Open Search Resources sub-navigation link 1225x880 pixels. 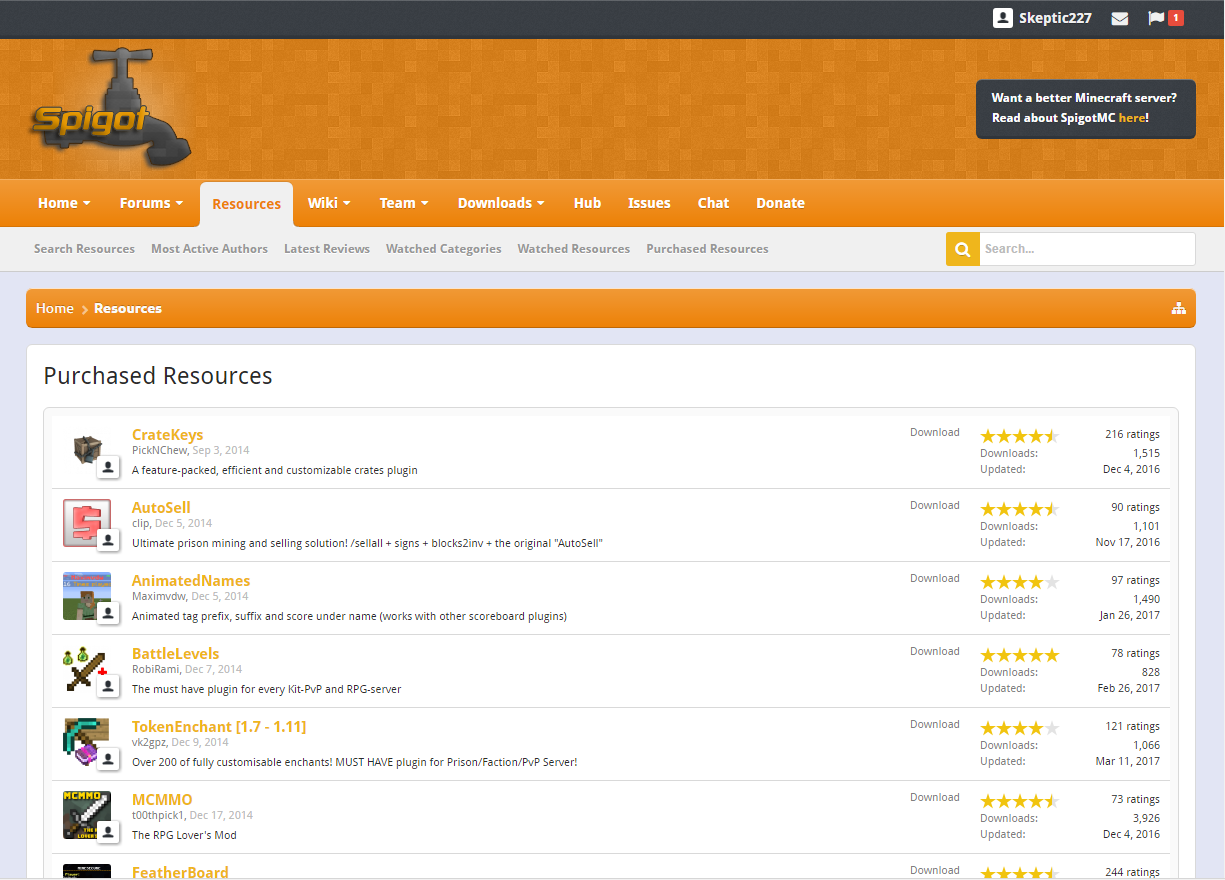[x=84, y=249]
